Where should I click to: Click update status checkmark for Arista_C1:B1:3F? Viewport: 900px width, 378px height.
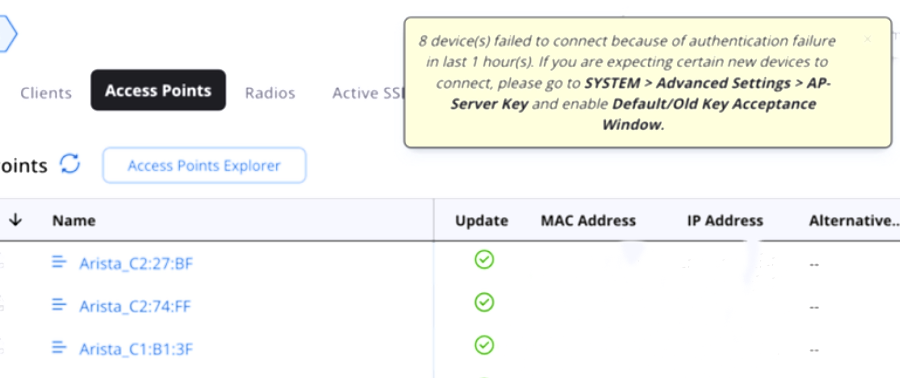[x=484, y=345]
